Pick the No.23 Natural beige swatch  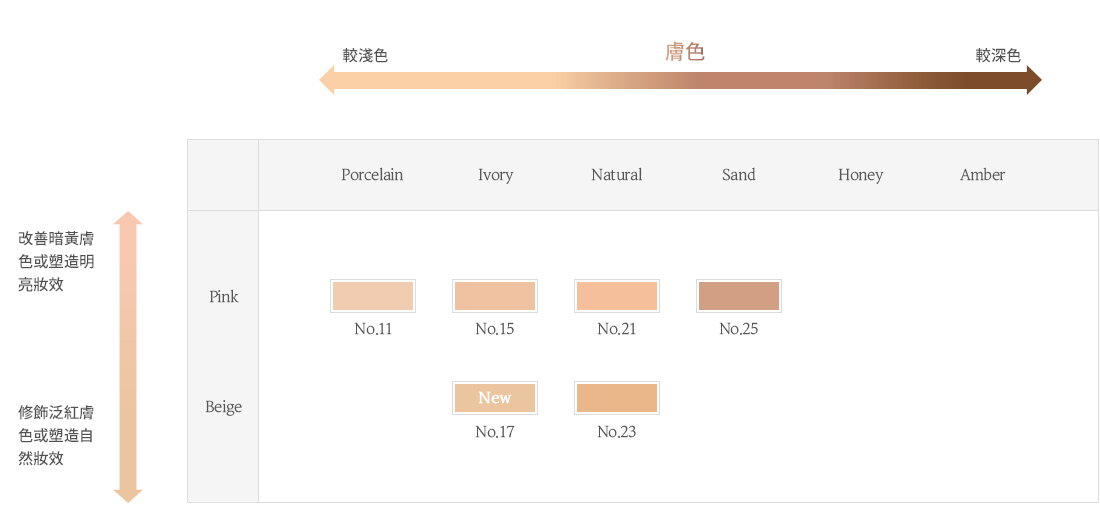617,398
